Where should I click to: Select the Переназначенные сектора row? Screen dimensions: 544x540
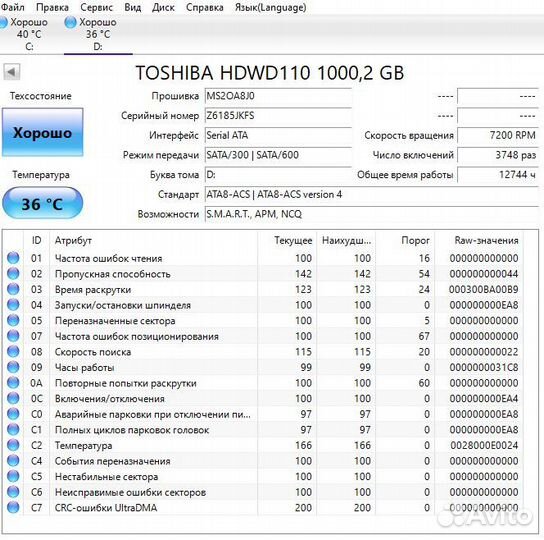coord(263,320)
